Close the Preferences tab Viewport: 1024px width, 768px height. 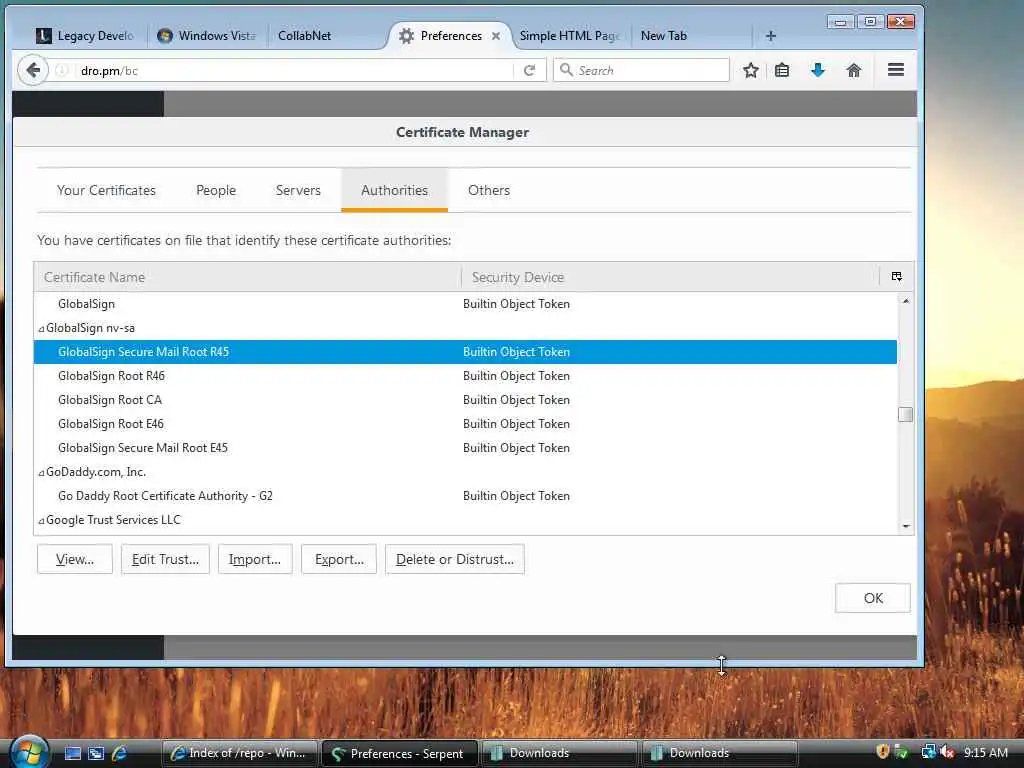[x=496, y=36]
